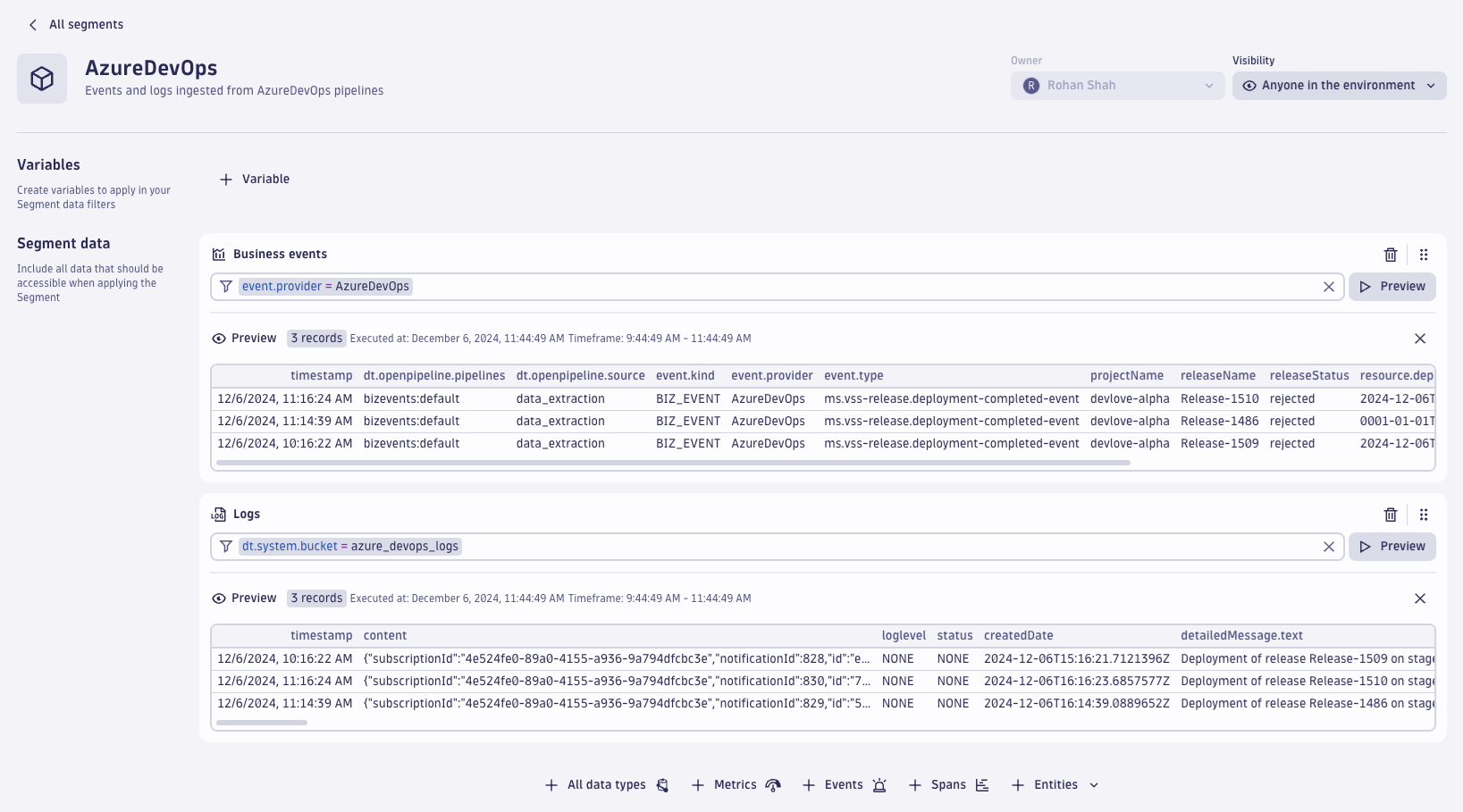Viewport: 1463px width, 812px height.
Task: Toggle the Preview eye icon under Logs
Action: (x=218, y=599)
